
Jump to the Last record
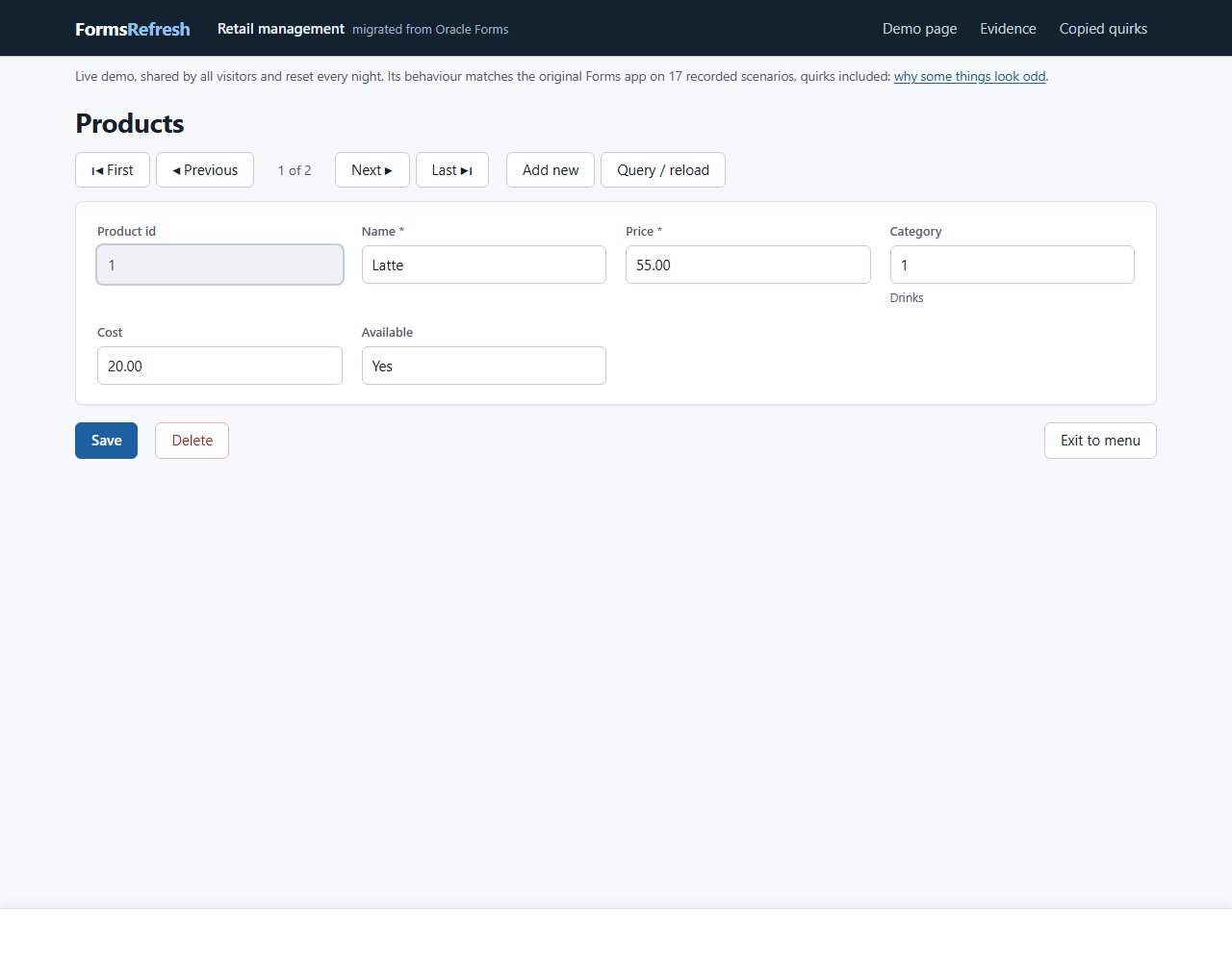tap(452, 170)
